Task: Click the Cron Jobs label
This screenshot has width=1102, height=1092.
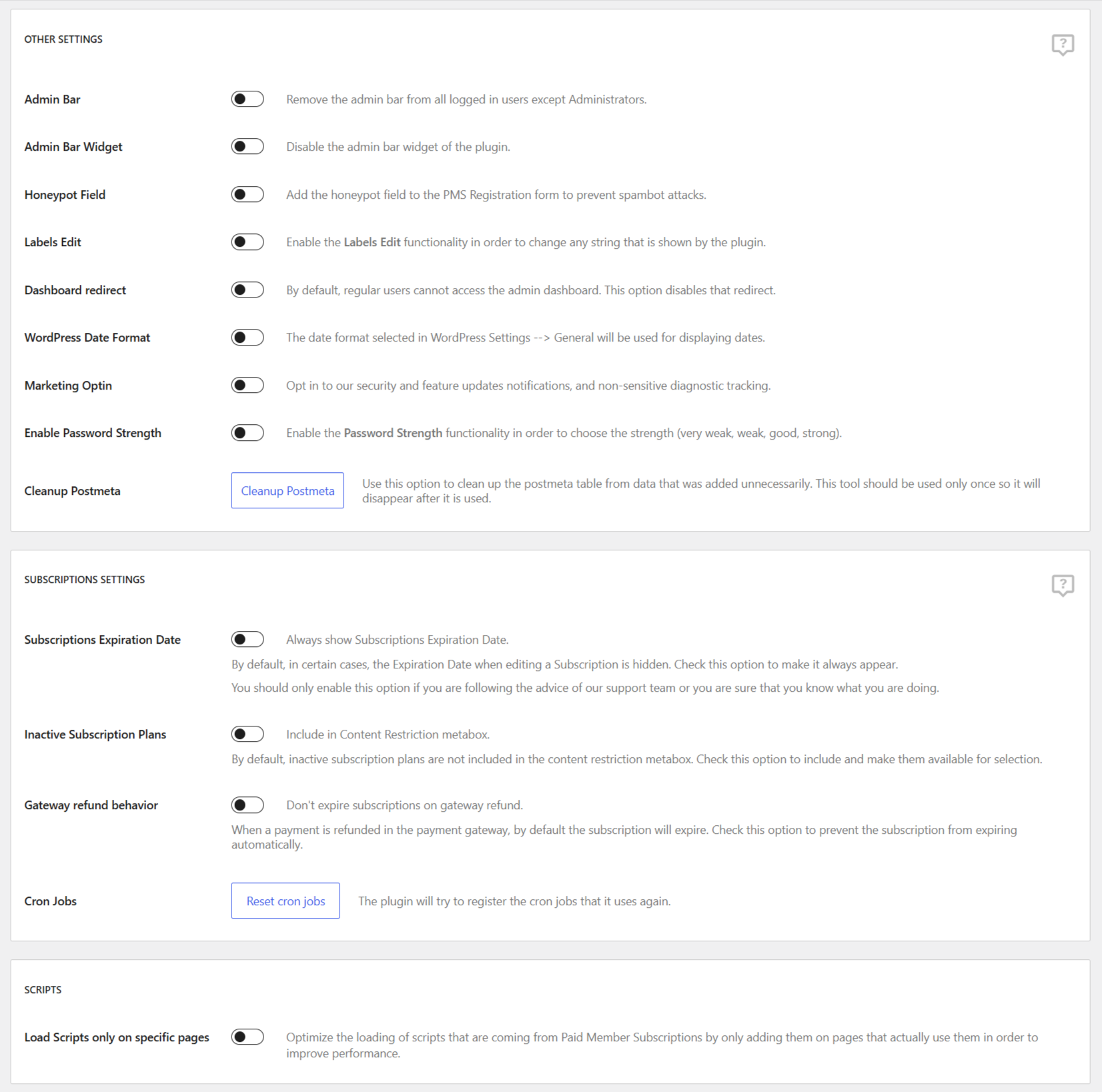Action: point(50,901)
